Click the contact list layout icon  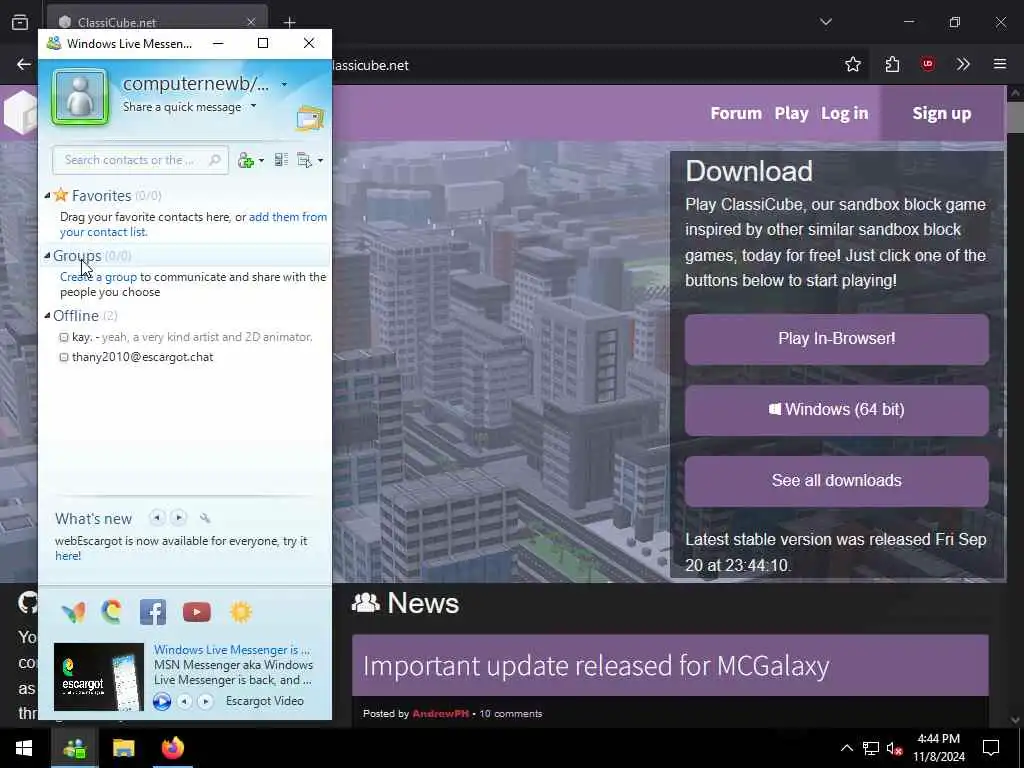coord(281,160)
